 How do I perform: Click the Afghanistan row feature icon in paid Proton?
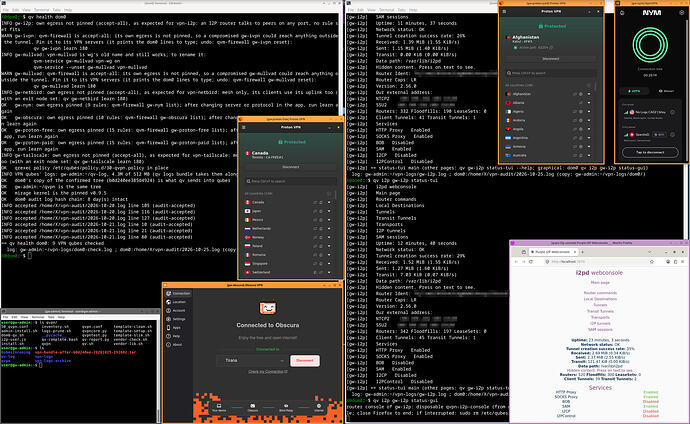point(581,94)
